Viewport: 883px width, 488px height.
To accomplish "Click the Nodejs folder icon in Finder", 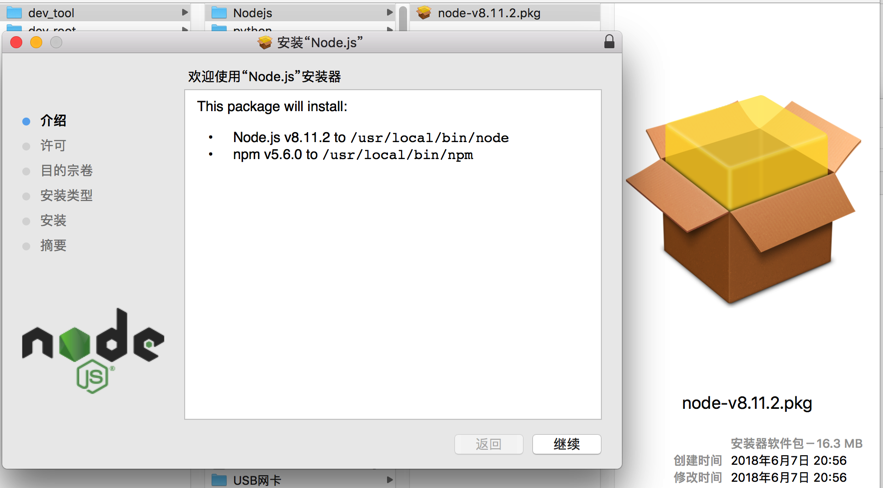I will pos(219,12).
